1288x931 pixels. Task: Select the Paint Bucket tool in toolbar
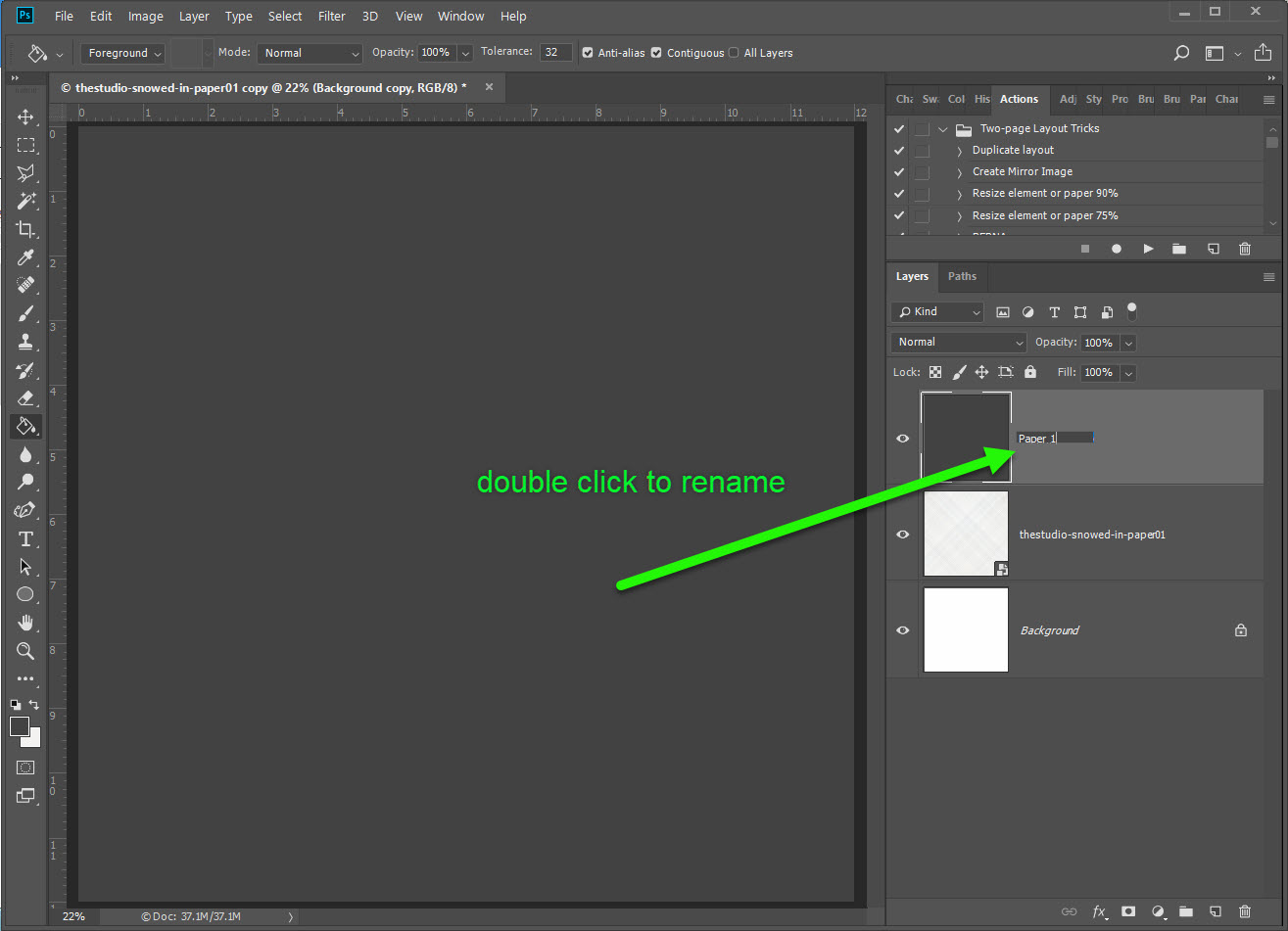[x=25, y=426]
